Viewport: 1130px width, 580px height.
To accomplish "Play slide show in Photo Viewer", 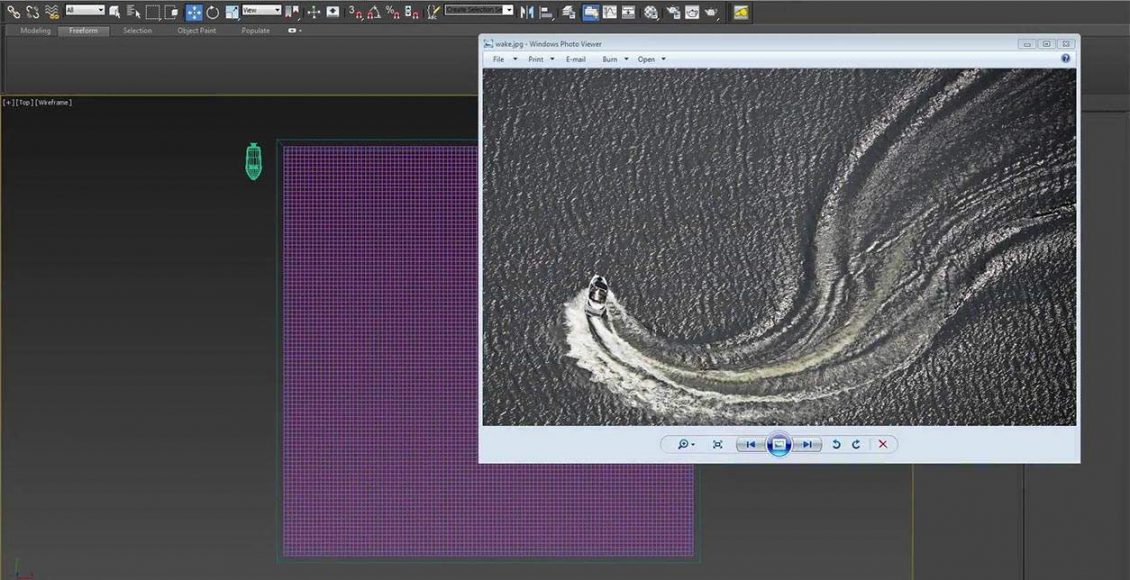I will click(x=778, y=444).
